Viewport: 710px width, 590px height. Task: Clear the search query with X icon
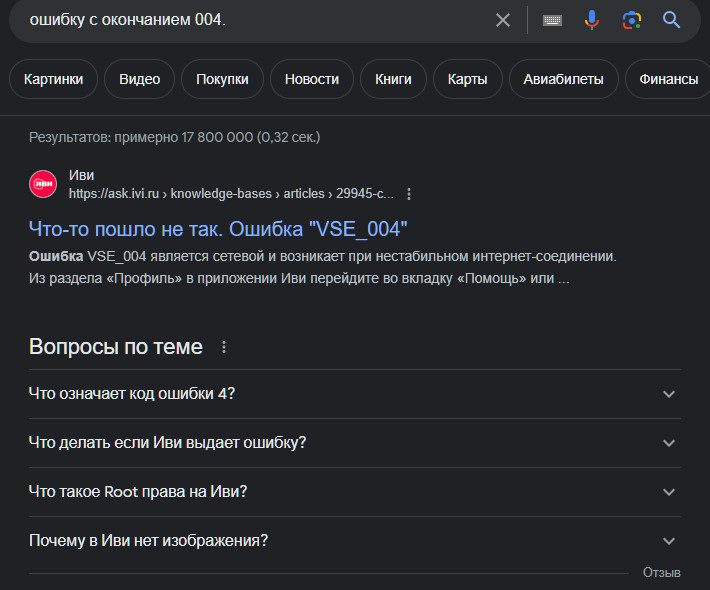tap(503, 20)
